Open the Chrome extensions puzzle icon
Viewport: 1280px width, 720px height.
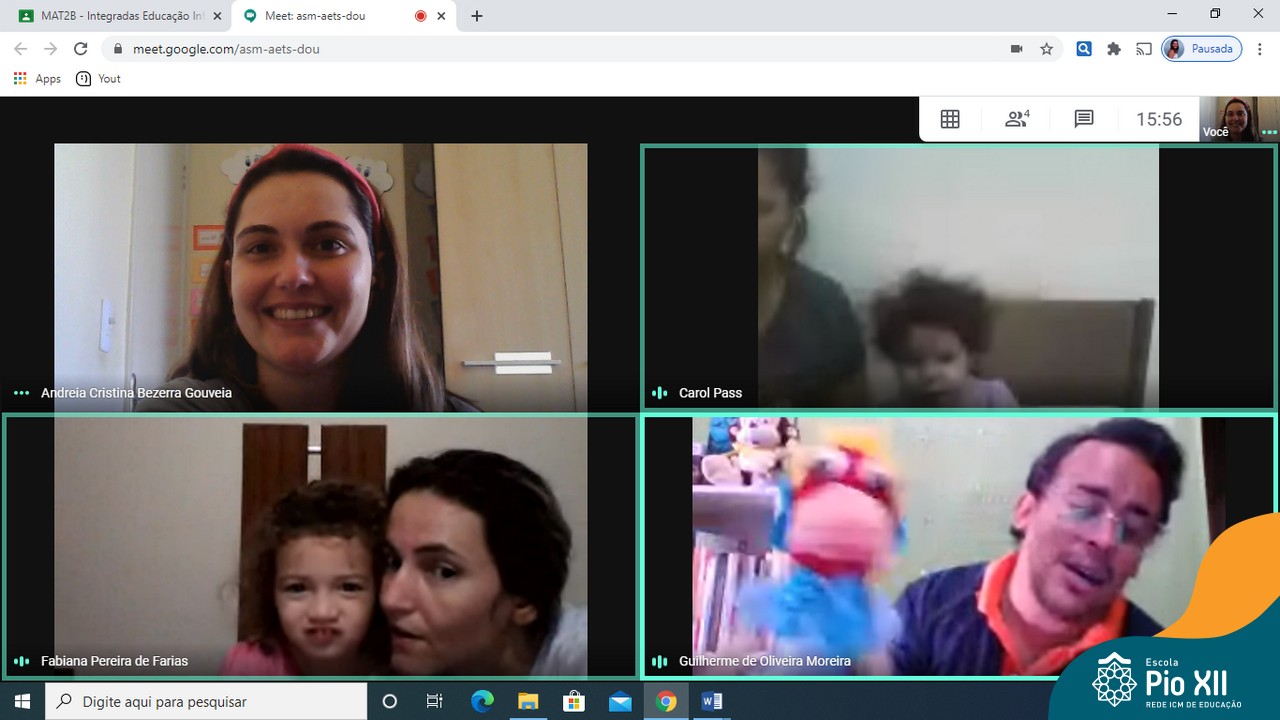click(1114, 49)
